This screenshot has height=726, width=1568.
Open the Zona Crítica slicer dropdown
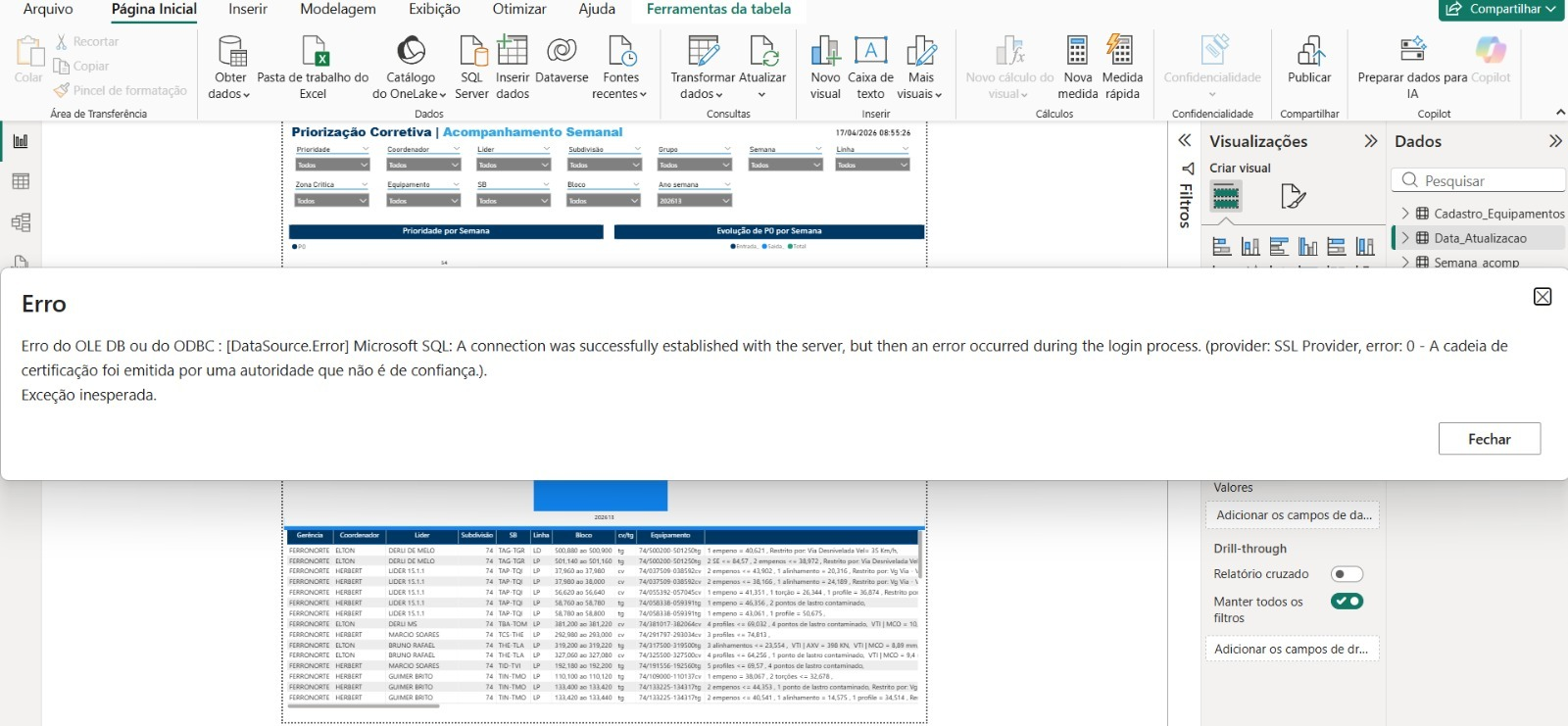(x=331, y=201)
